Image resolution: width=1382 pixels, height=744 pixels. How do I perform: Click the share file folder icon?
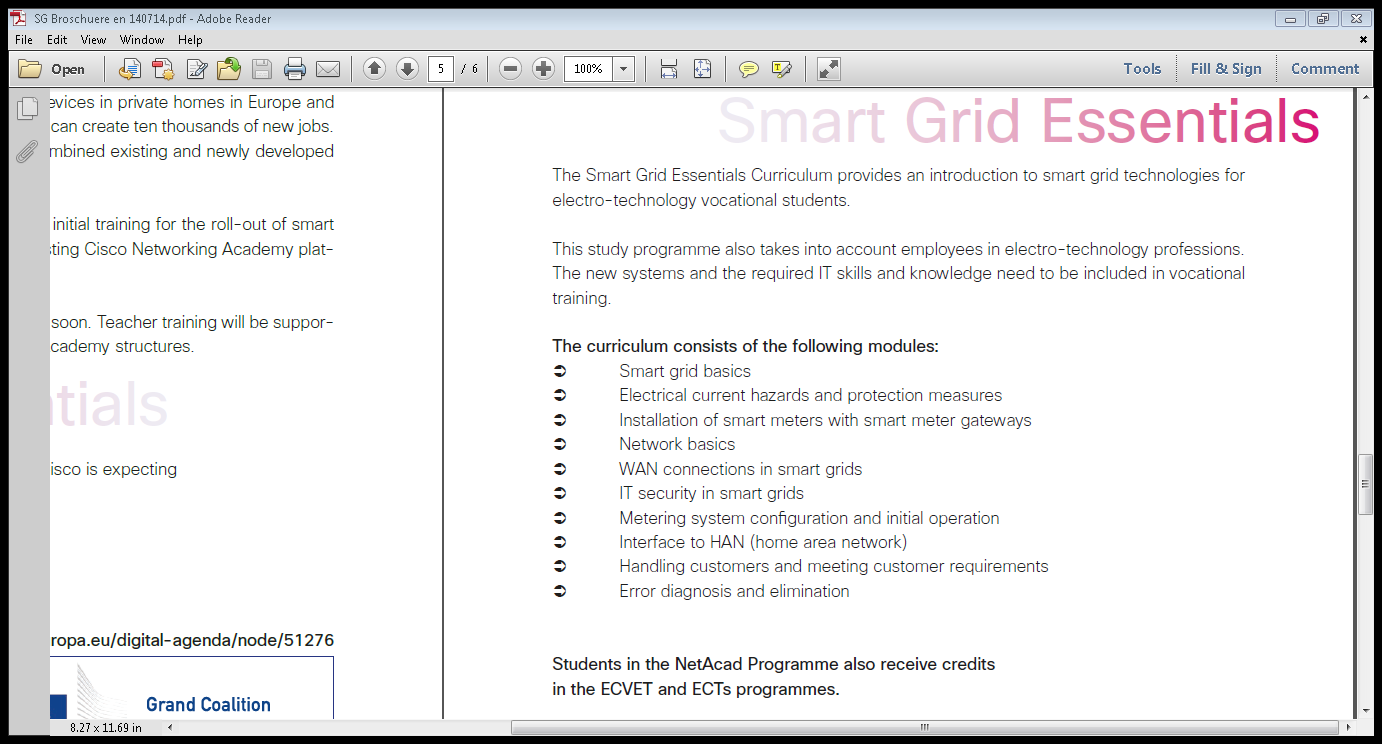(x=229, y=69)
